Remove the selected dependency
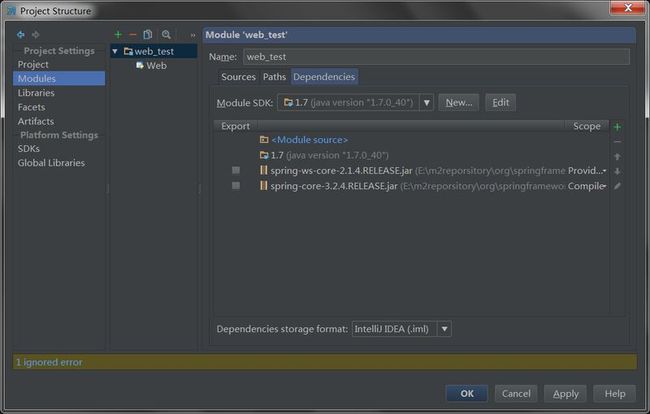The height and width of the screenshot is (414, 650). pos(617,142)
